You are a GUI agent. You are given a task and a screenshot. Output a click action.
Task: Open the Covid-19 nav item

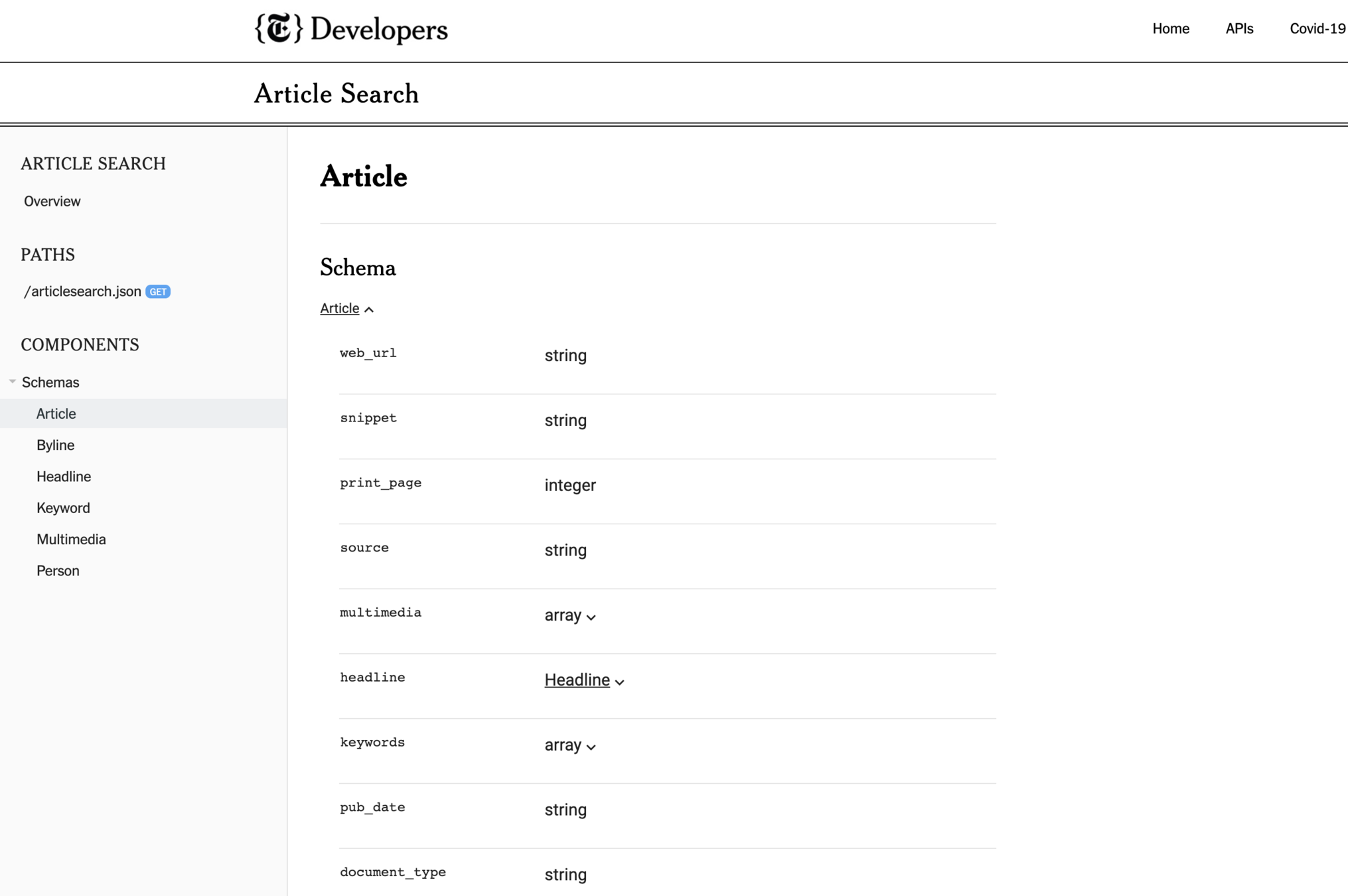tap(1317, 29)
